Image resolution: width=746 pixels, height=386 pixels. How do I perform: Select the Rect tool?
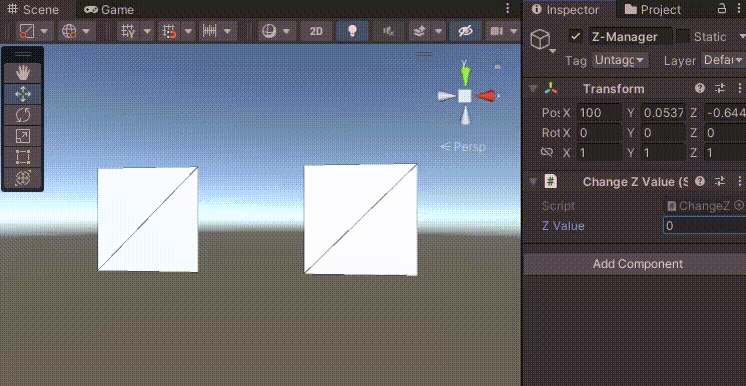pyautogui.click(x=23, y=157)
